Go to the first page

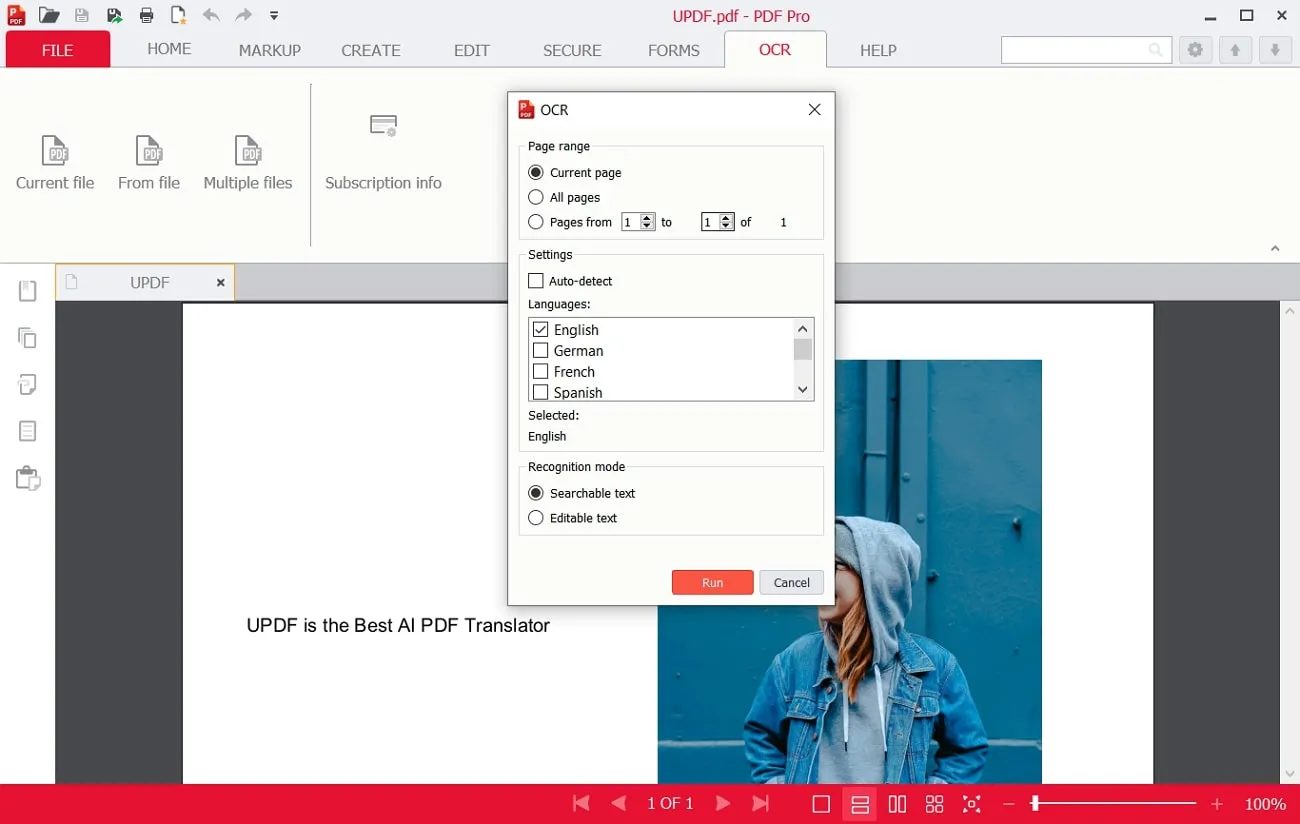(581, 803)
